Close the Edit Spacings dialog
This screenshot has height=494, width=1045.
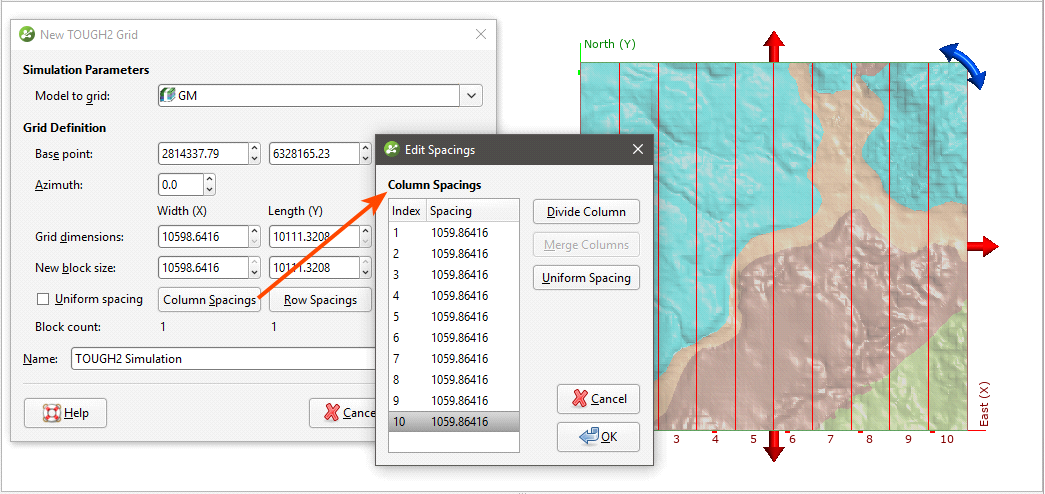(637, 149)
